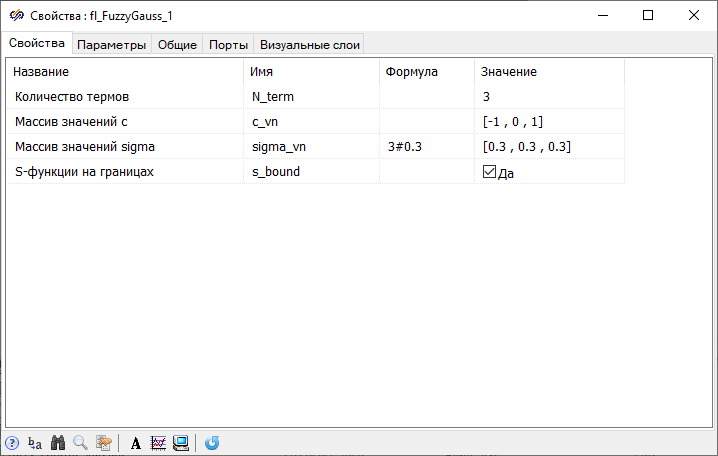Click the rename 'ba' icon in bottom toolbar

35,443
